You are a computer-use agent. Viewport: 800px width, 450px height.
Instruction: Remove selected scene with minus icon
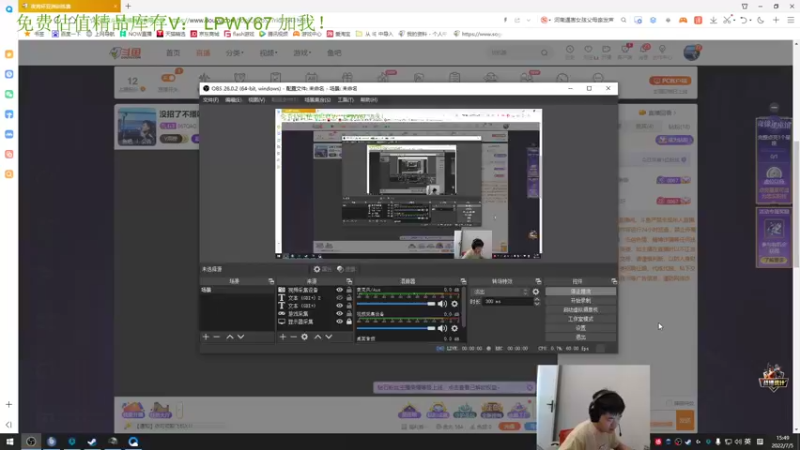217,337
